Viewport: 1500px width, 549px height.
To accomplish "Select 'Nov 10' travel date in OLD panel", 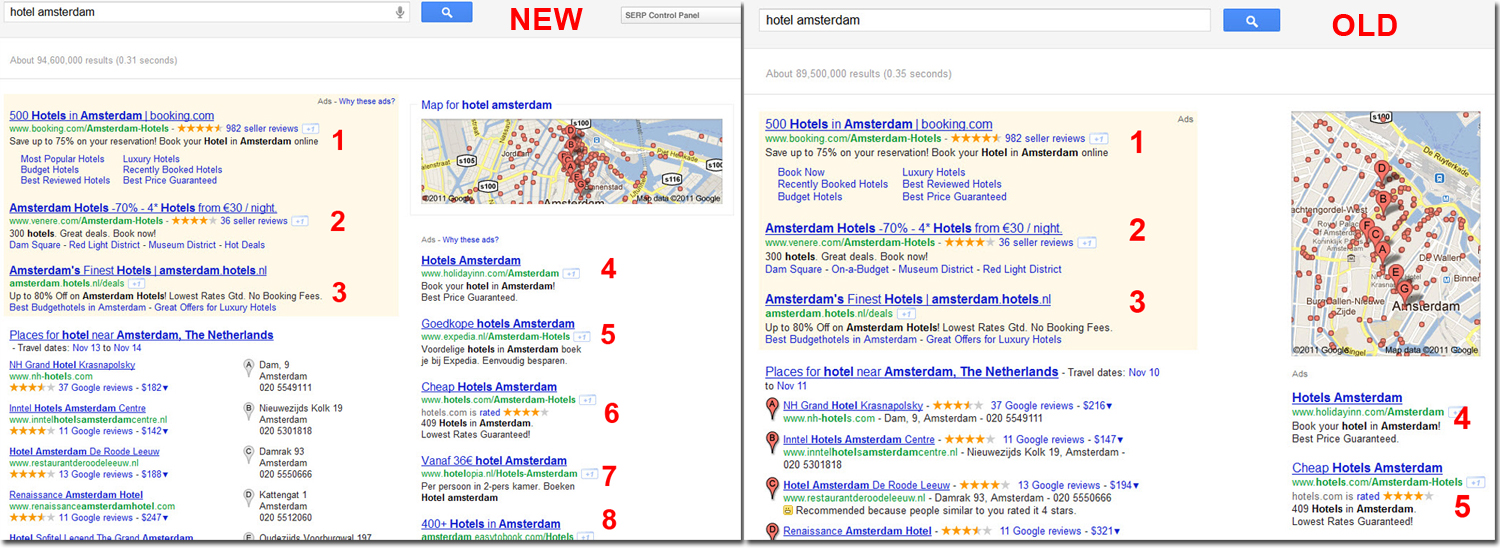I will 1144,372.
